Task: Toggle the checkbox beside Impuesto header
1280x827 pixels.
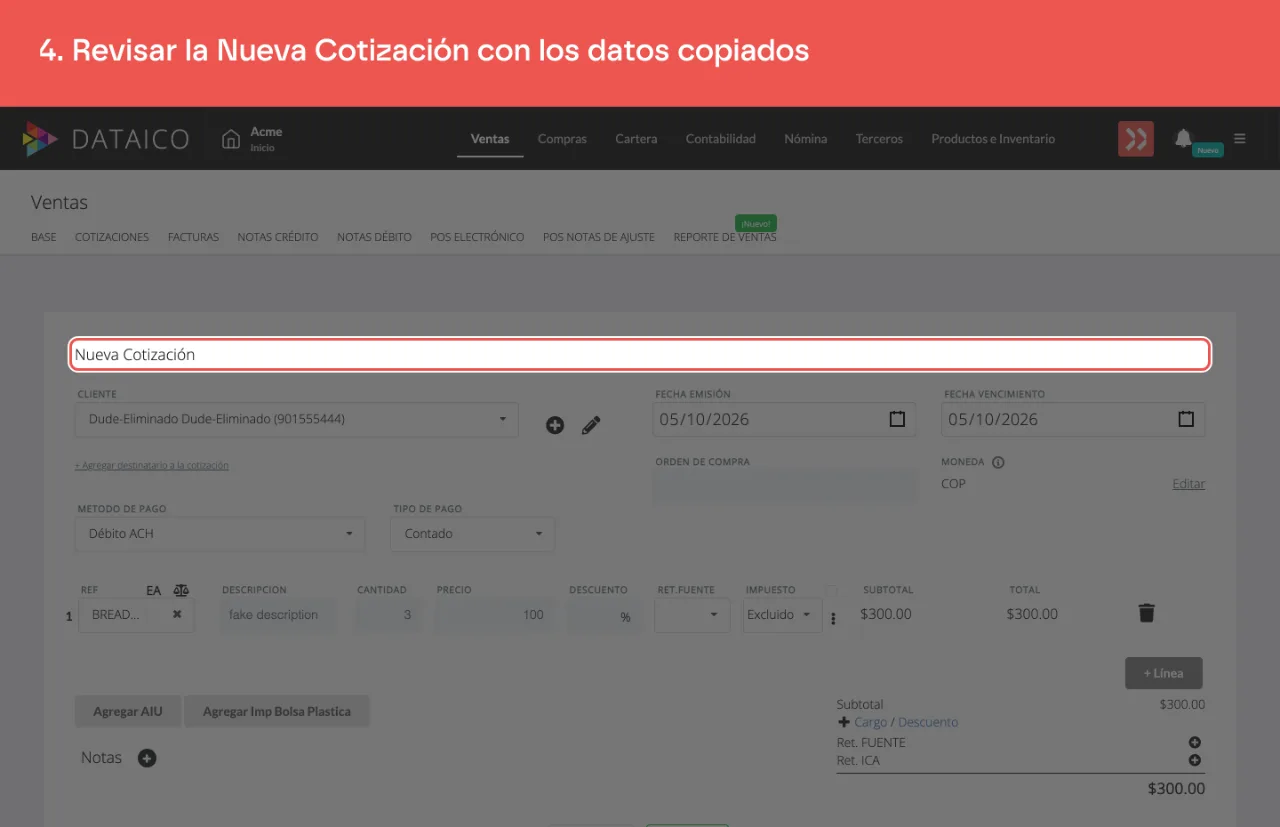Action: pyautogui.click(x=831, y=590)
